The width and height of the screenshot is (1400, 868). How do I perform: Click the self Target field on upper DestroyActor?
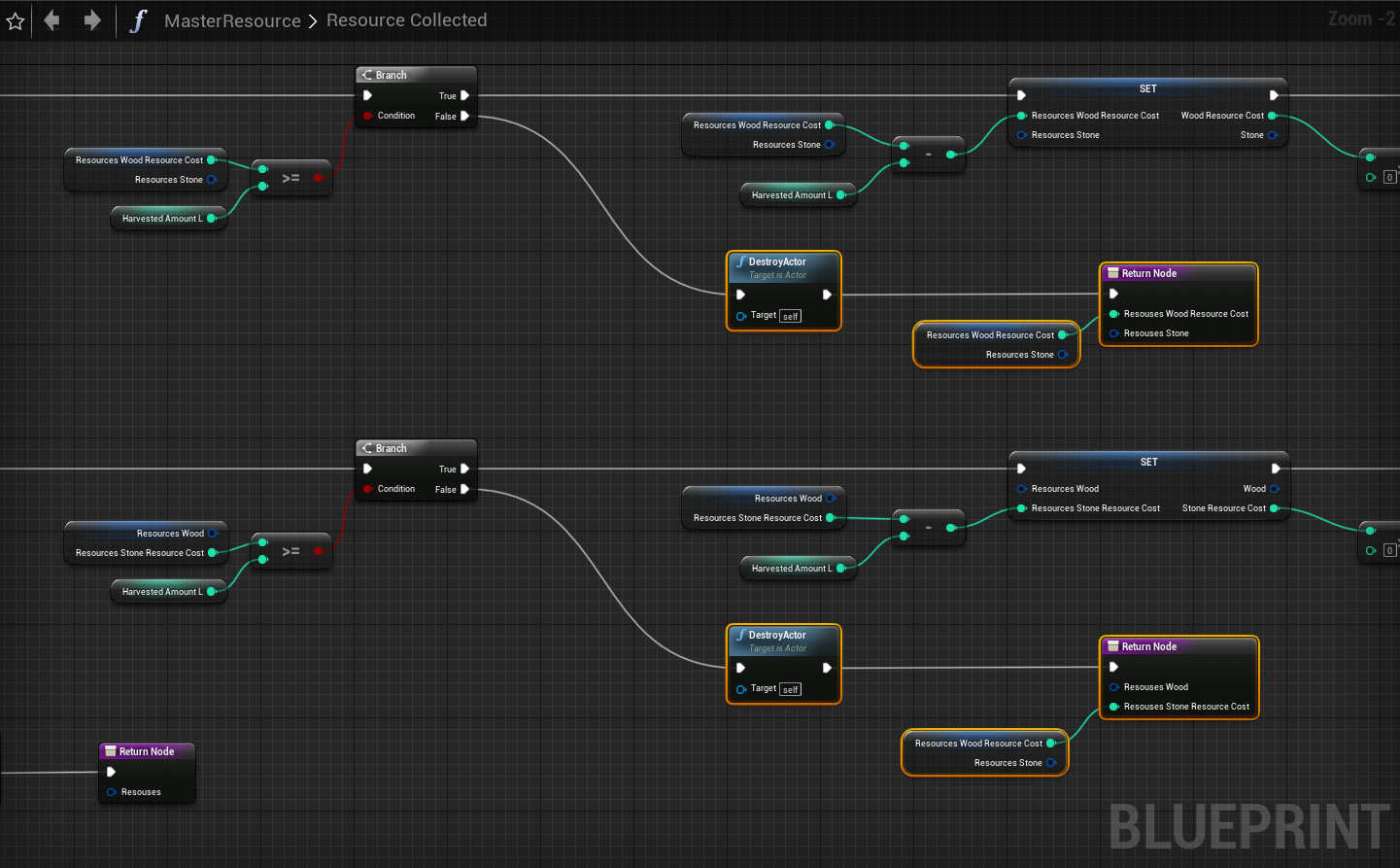[790, 316]
